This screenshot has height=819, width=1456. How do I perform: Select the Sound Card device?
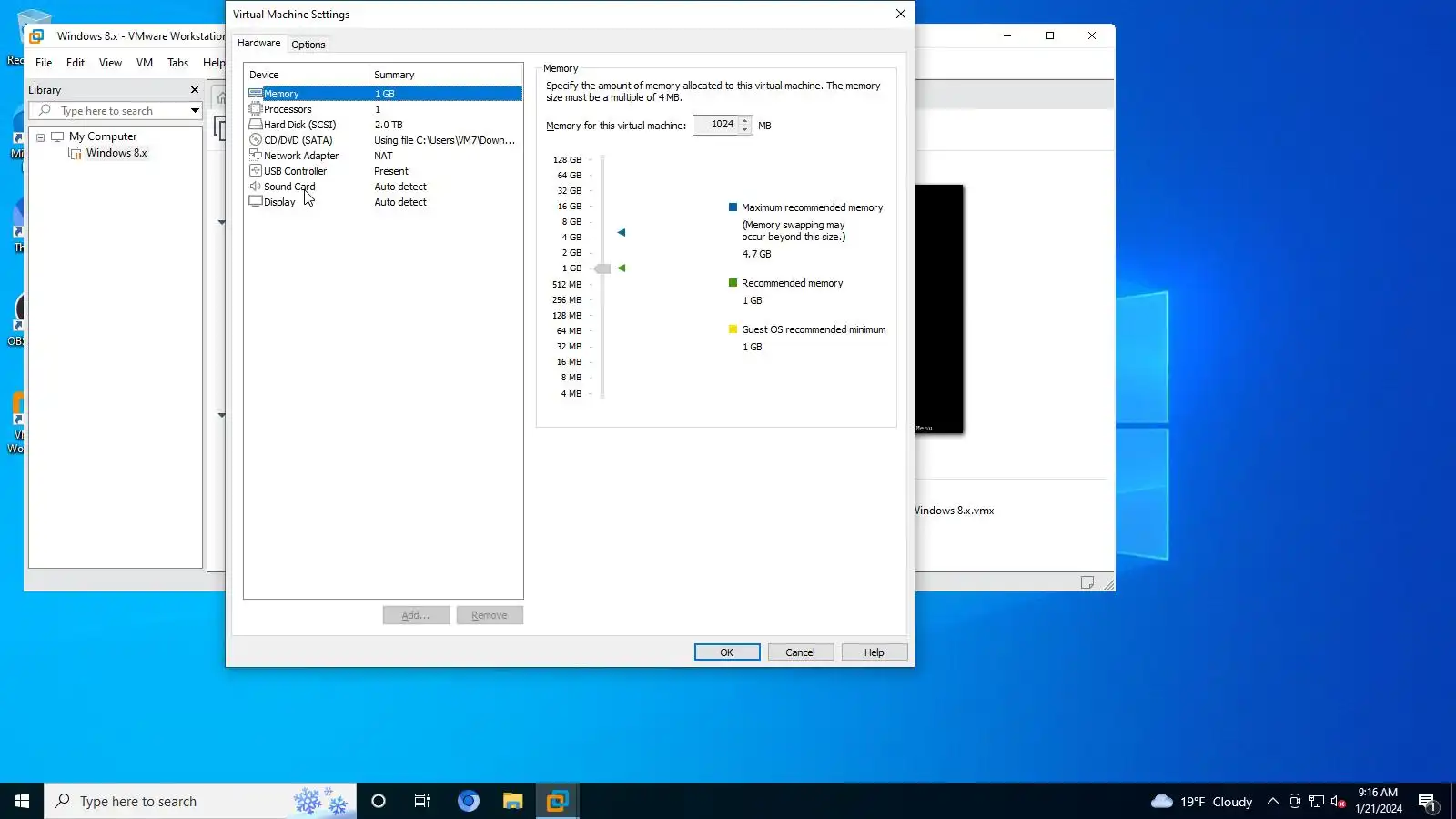click(x=384, y=187)
